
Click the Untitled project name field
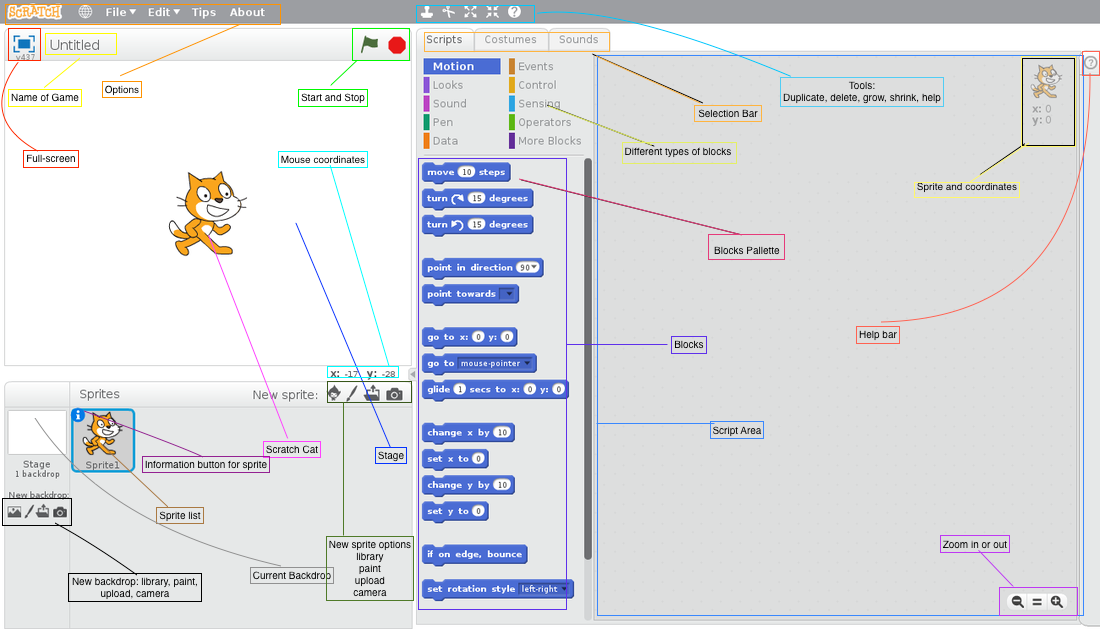click(80, 44)
